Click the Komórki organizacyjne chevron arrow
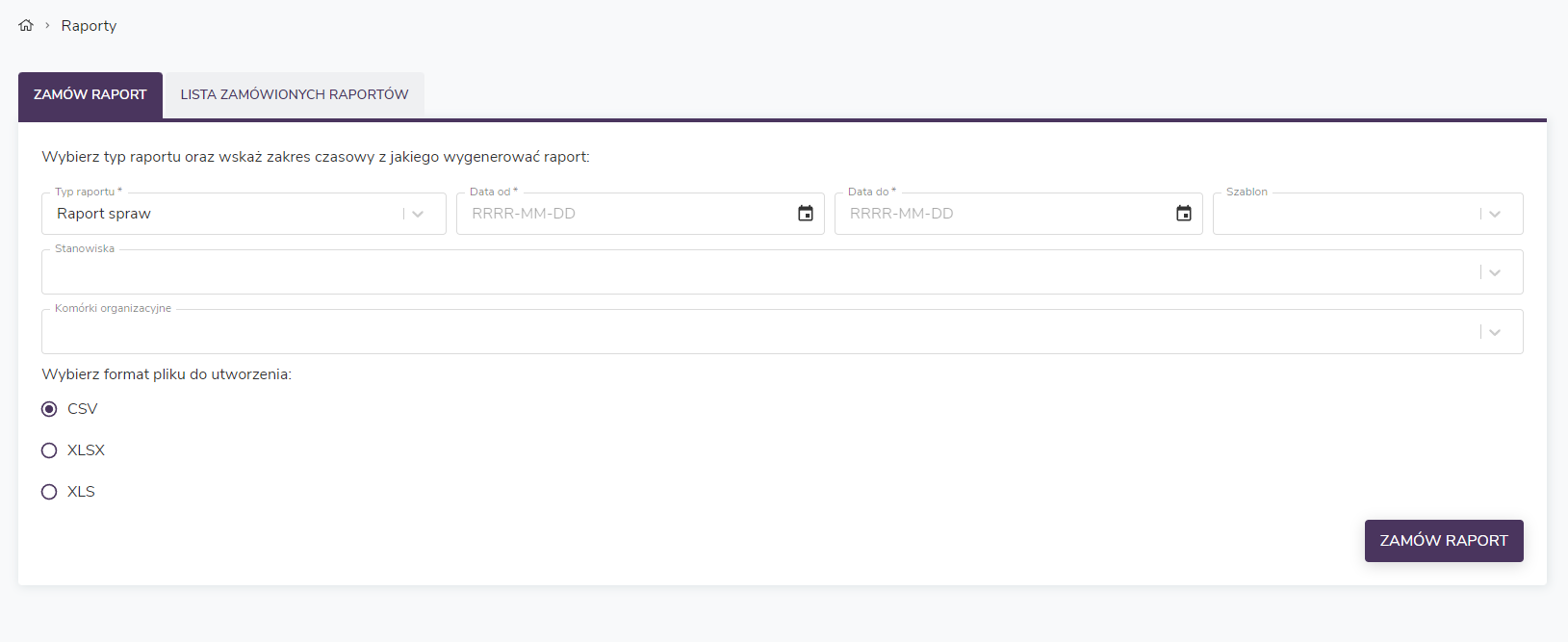Image resolution: width=1568 pixels, height=642 pixels. (x=1495, y=332)
